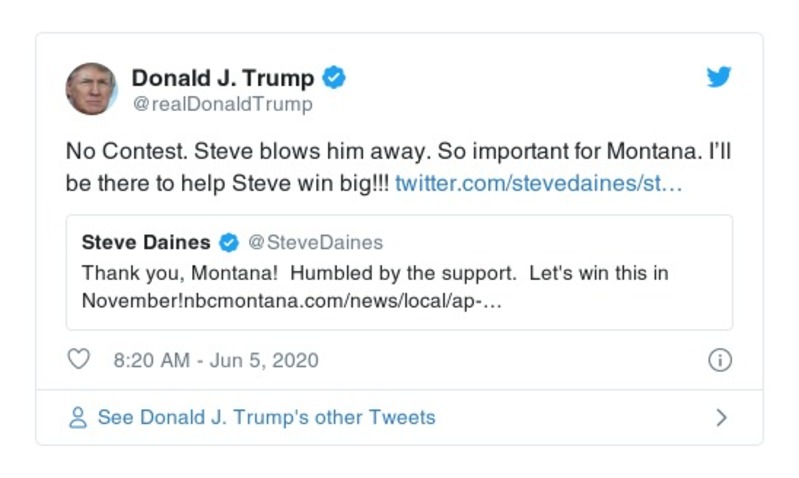The image size is (799, 478).
Task: Click the 8:20 AM - Jun 5, 2020 timestamp
Action: tap(217, 361)
